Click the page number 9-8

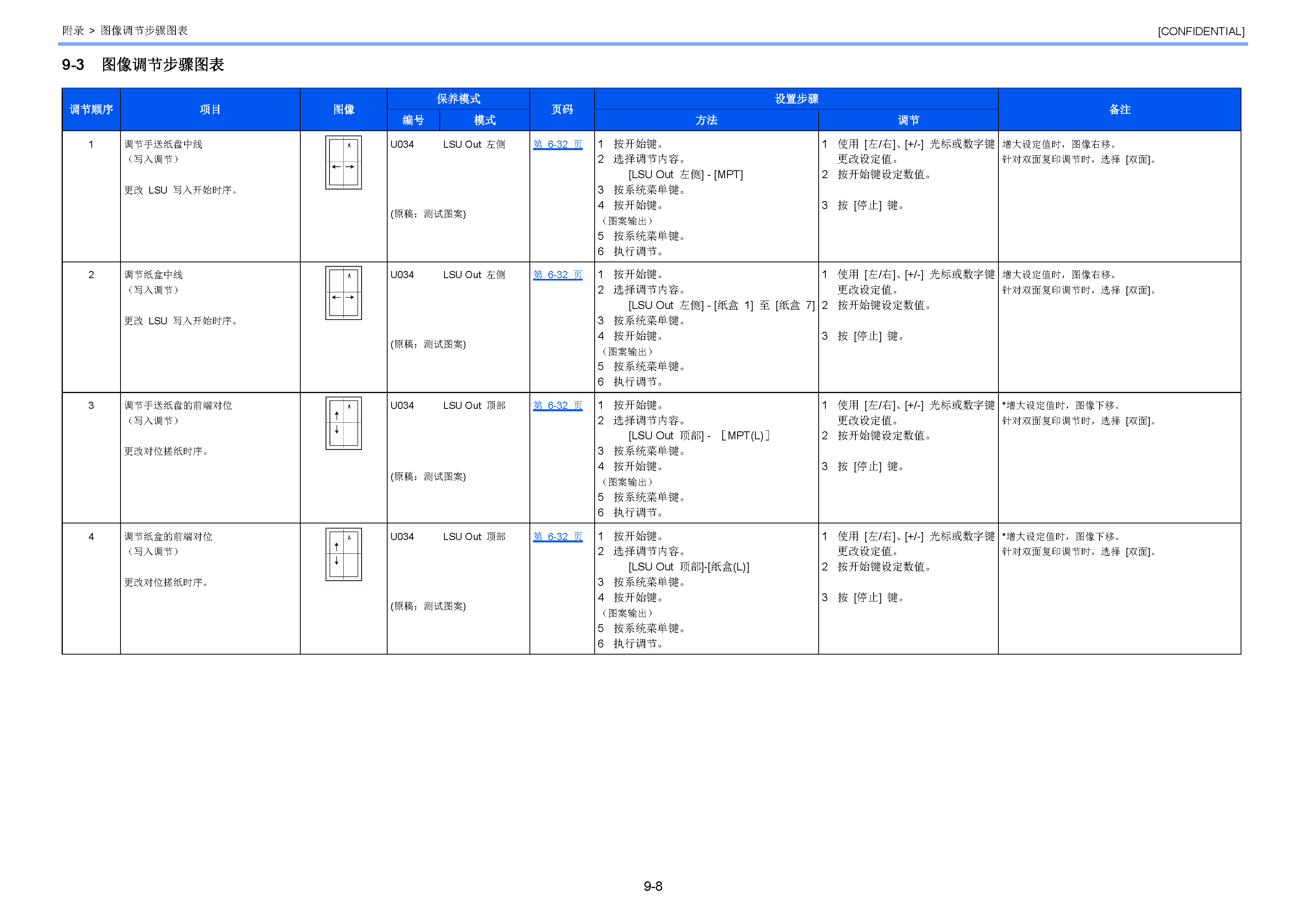[x=653, y=886]
